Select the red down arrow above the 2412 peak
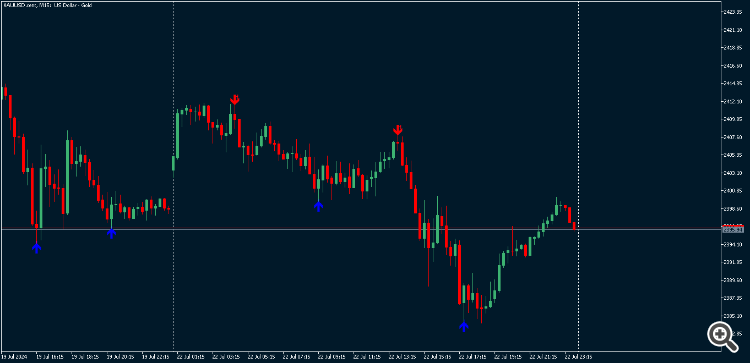The height and width of the screenshot is (363, 750). pos(234,99)
